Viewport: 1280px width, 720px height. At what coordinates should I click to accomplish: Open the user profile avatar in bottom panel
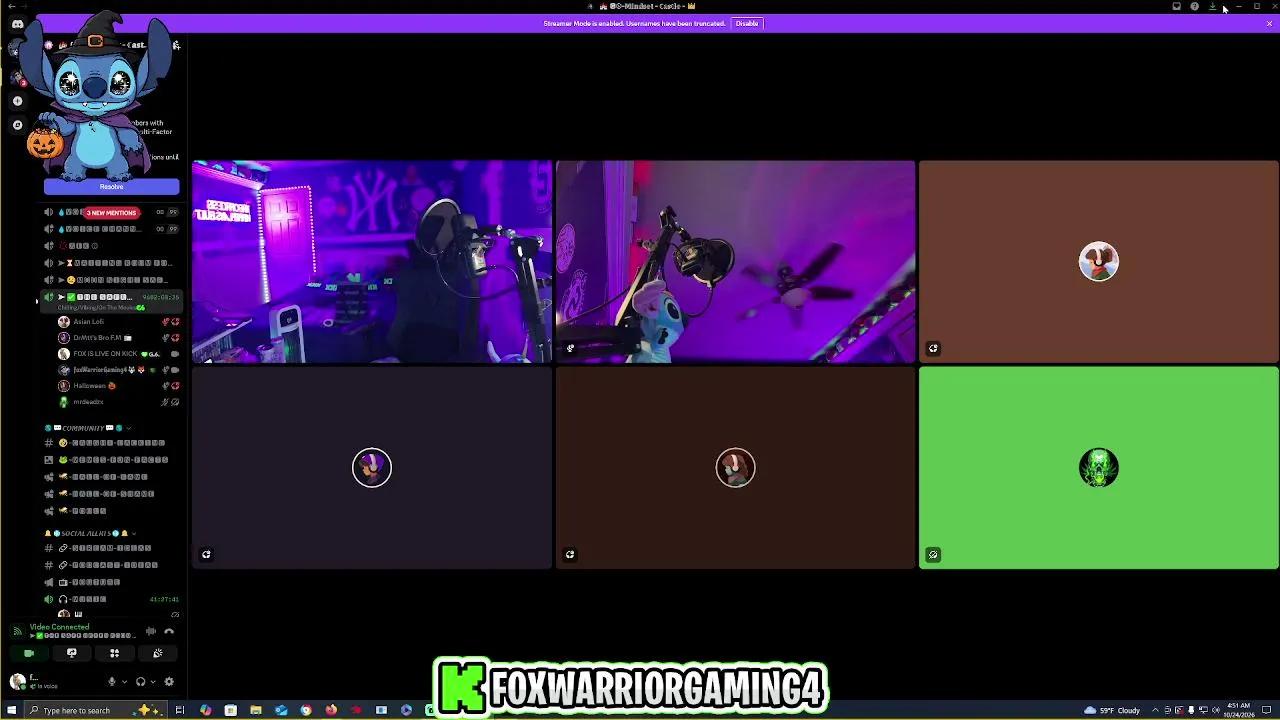pos(17,681)
